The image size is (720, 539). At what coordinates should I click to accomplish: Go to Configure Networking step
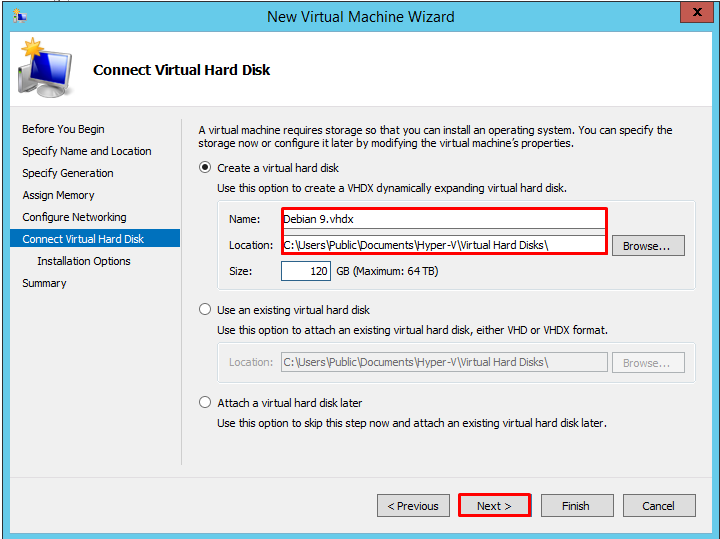[74, 217]
